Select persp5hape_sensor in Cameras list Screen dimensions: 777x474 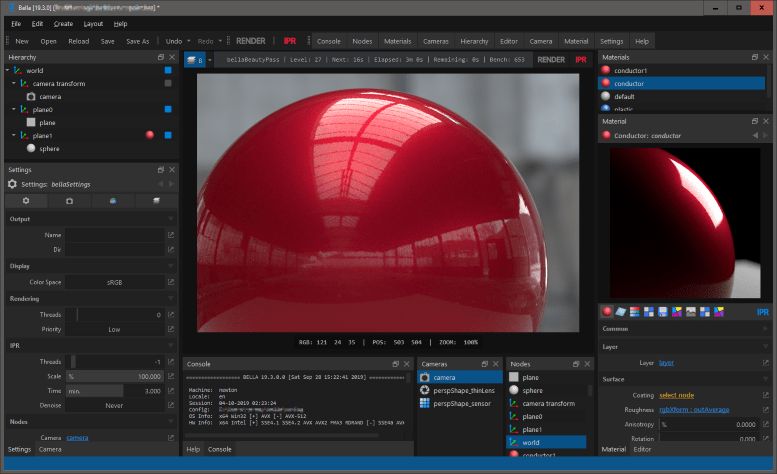click(461, 403)
